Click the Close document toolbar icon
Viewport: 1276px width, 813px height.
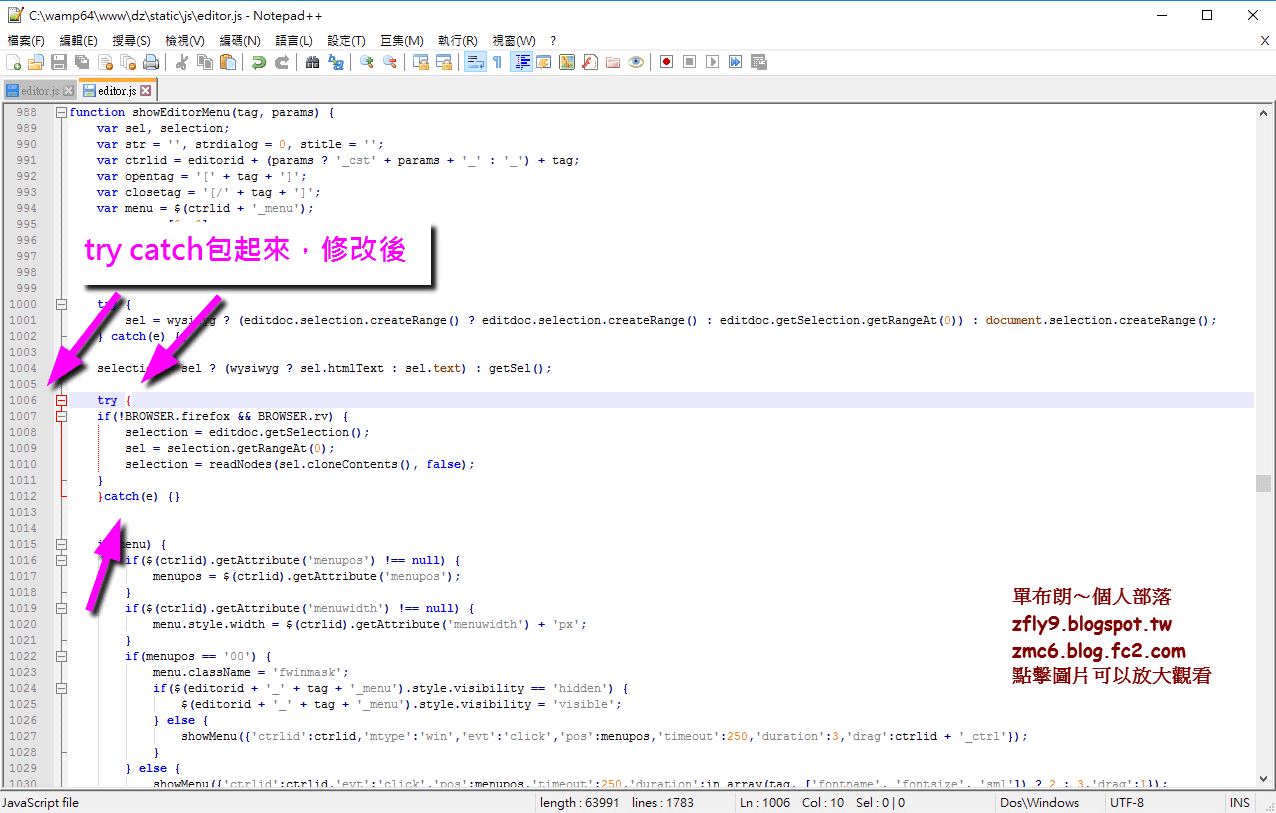tap(104, 62)
